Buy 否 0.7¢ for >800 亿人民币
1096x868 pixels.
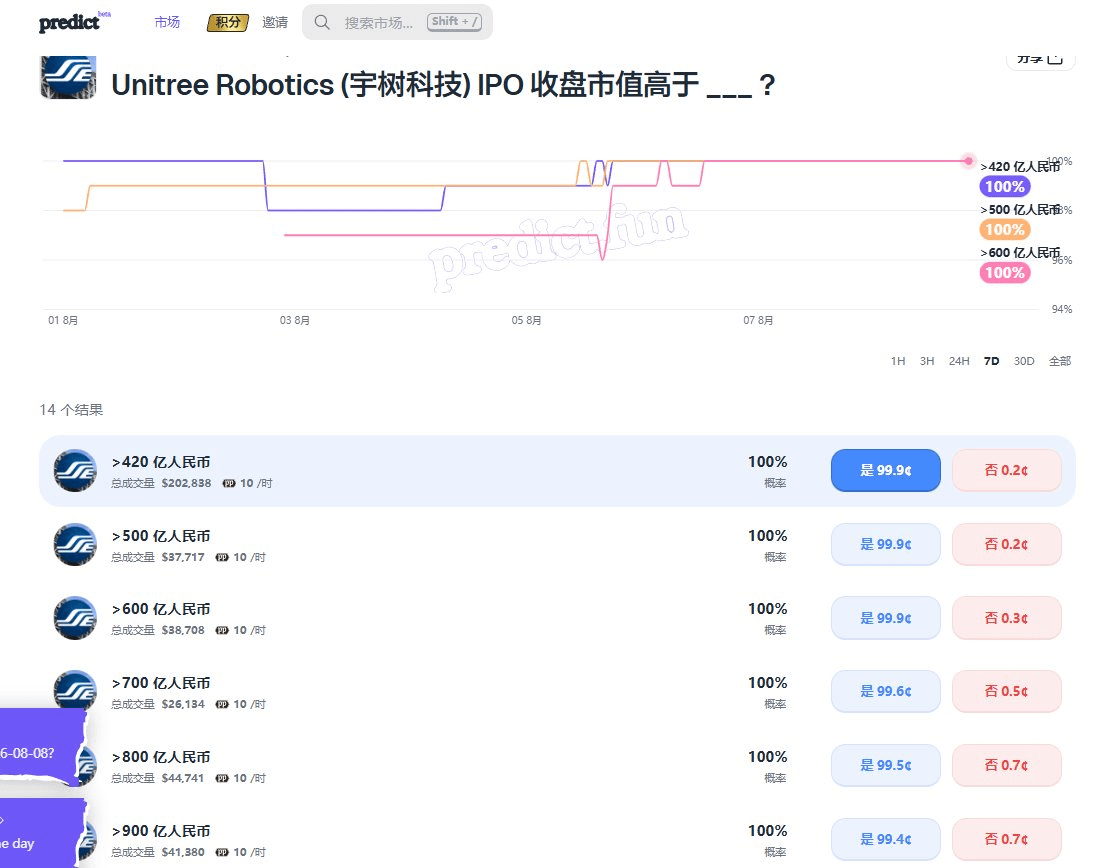click(x=1007, y=765)
